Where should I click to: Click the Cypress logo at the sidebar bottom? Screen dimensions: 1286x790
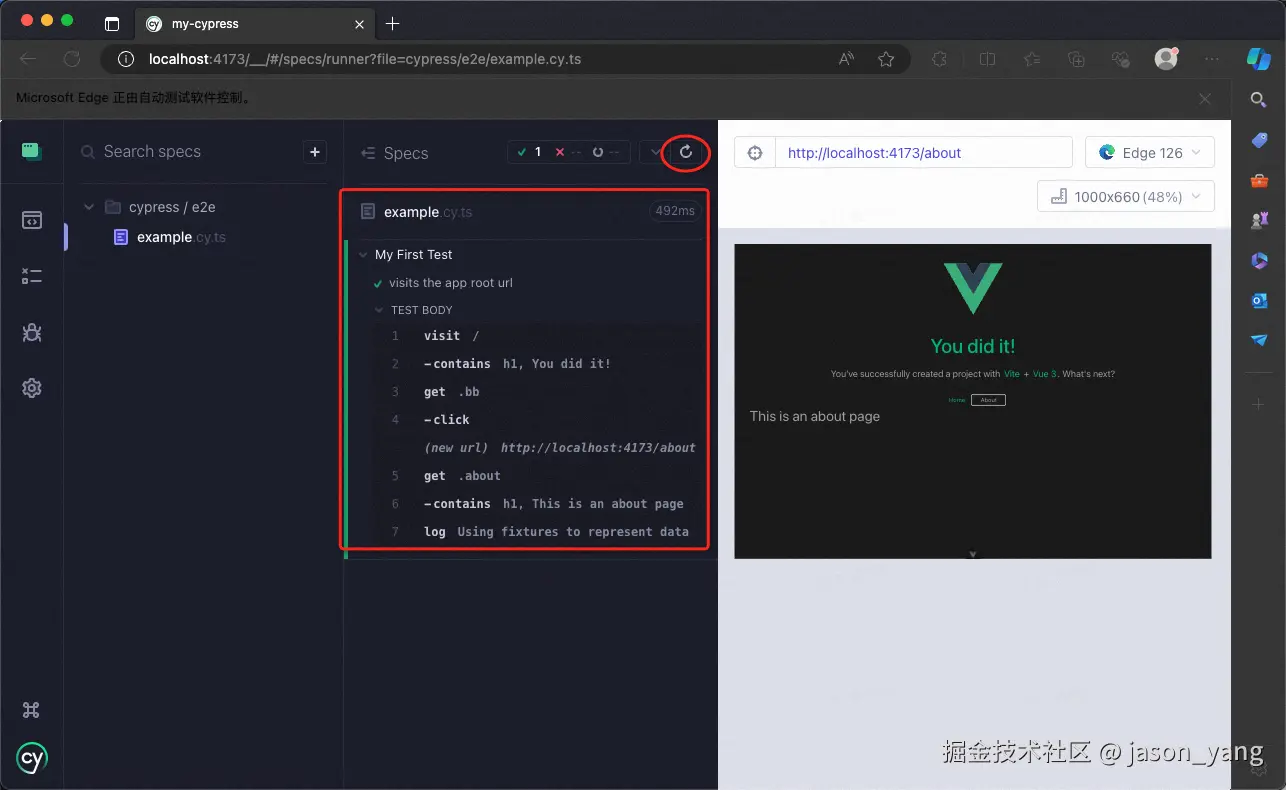click(32, 759)
